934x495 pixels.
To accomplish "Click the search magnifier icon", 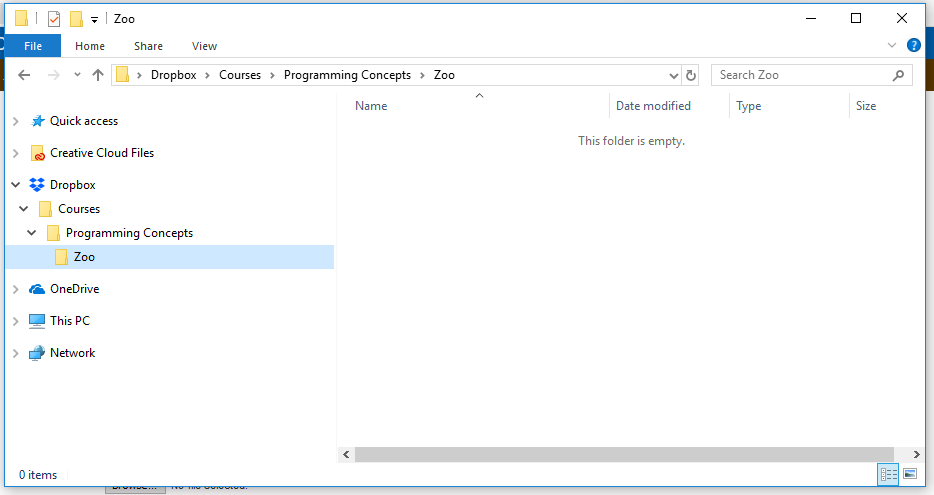I will click(898, 75).
